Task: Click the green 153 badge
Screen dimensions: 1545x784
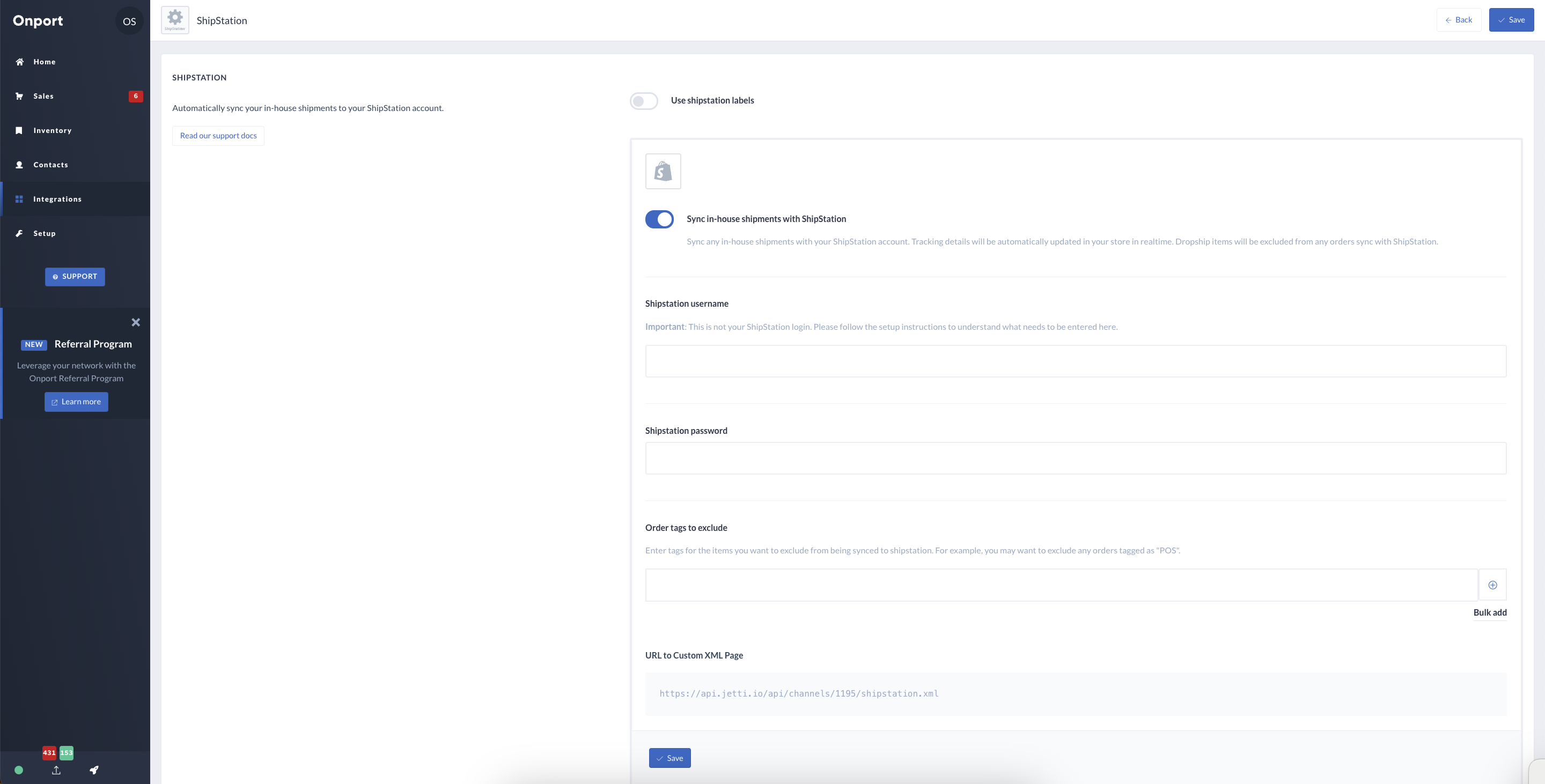Action: click(66, 753)
